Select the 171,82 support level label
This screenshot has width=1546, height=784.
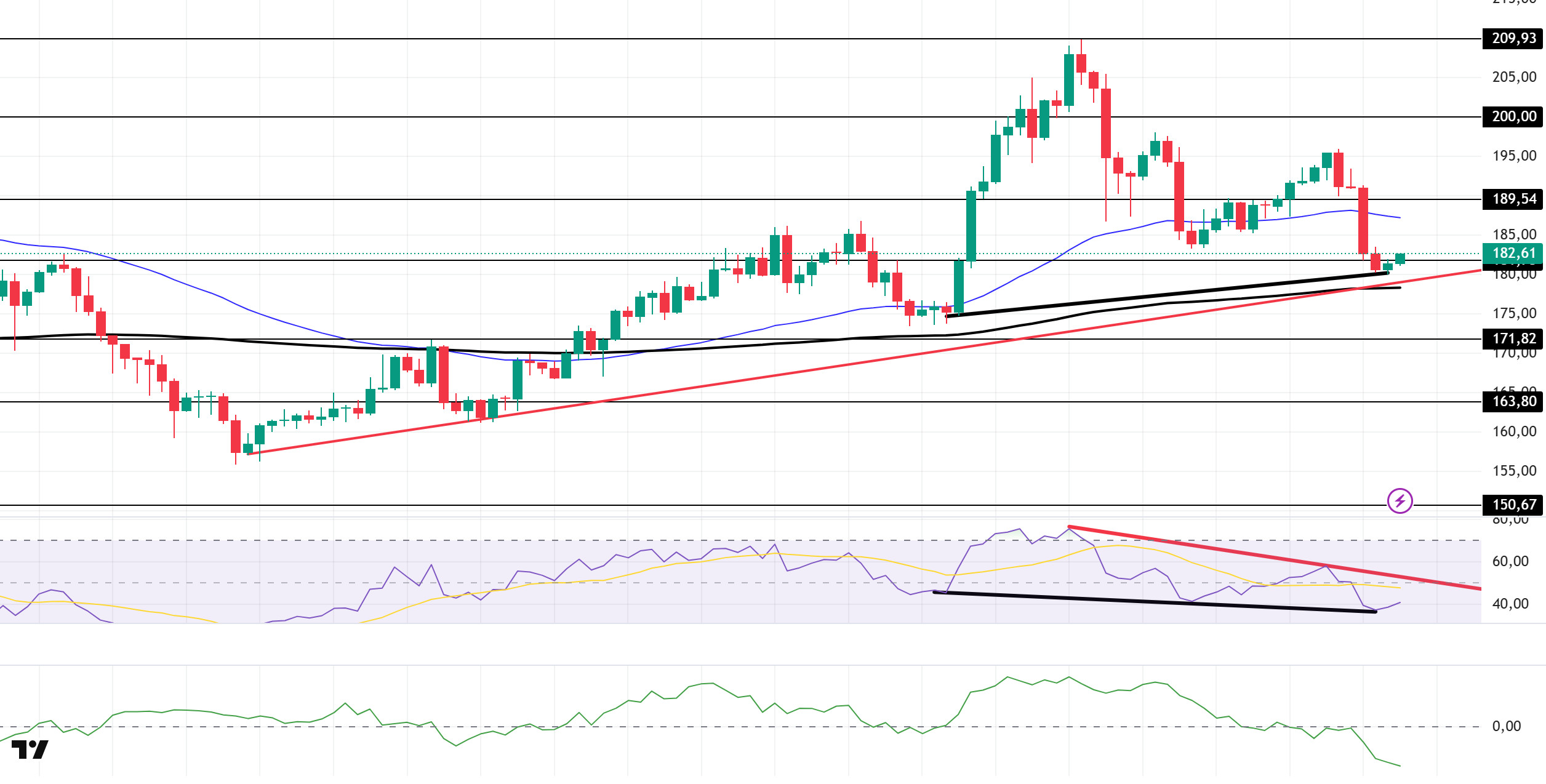tap(1513, 338)
